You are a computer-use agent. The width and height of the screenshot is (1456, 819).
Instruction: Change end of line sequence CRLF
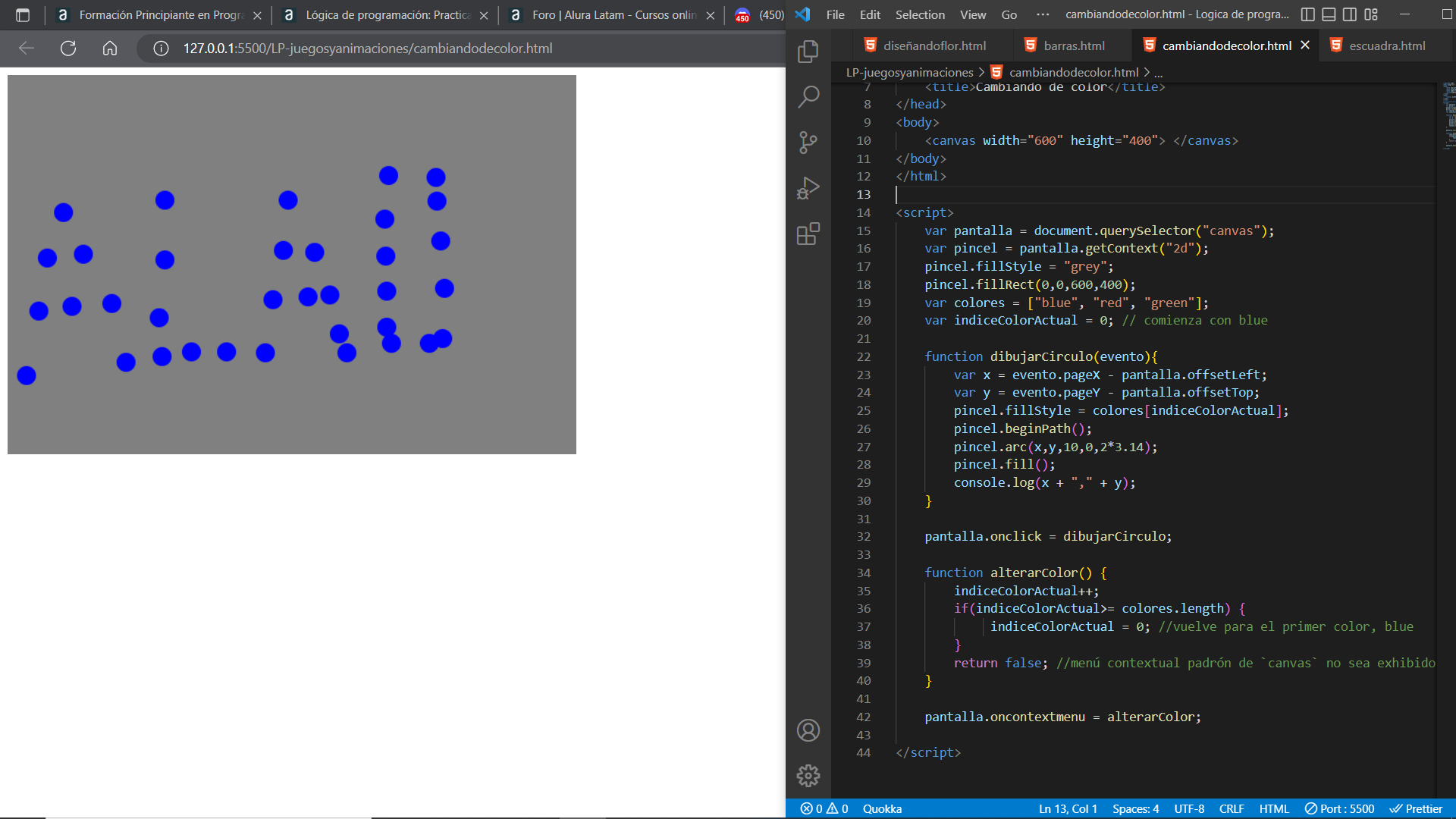point(1232,809)
